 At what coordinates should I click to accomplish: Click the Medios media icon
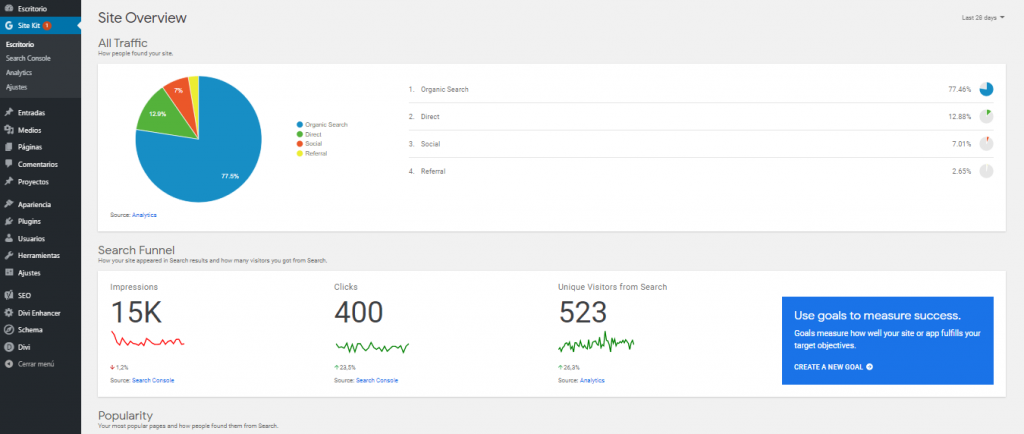[8, 130]
